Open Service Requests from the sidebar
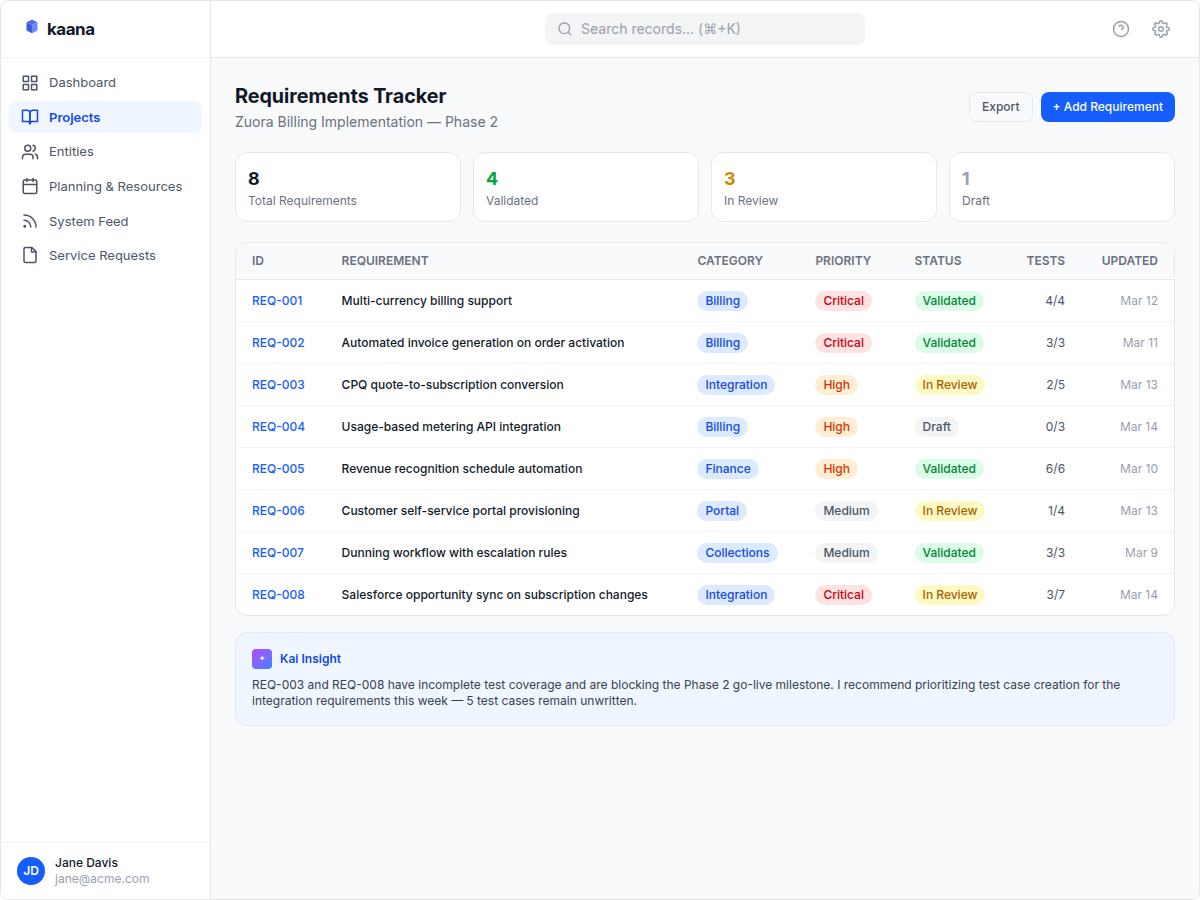1200x900 pixels. [101, 255]
